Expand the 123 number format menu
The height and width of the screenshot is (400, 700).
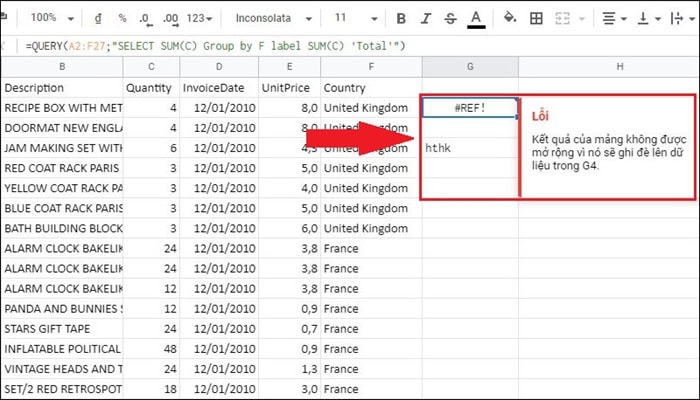pos(201,18)
